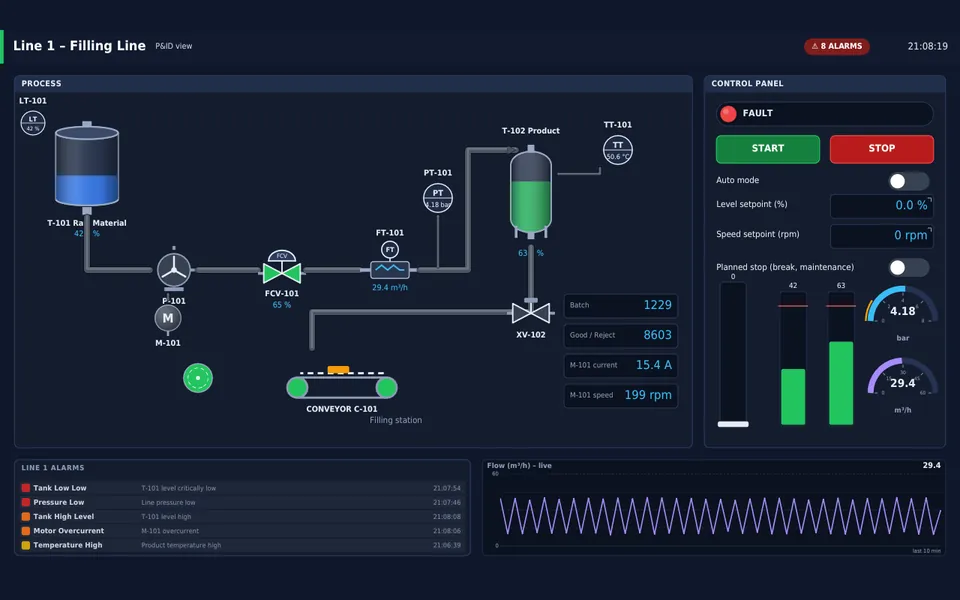
Task: Click the orange product on the conveyor
Action: tap(338, 370)
